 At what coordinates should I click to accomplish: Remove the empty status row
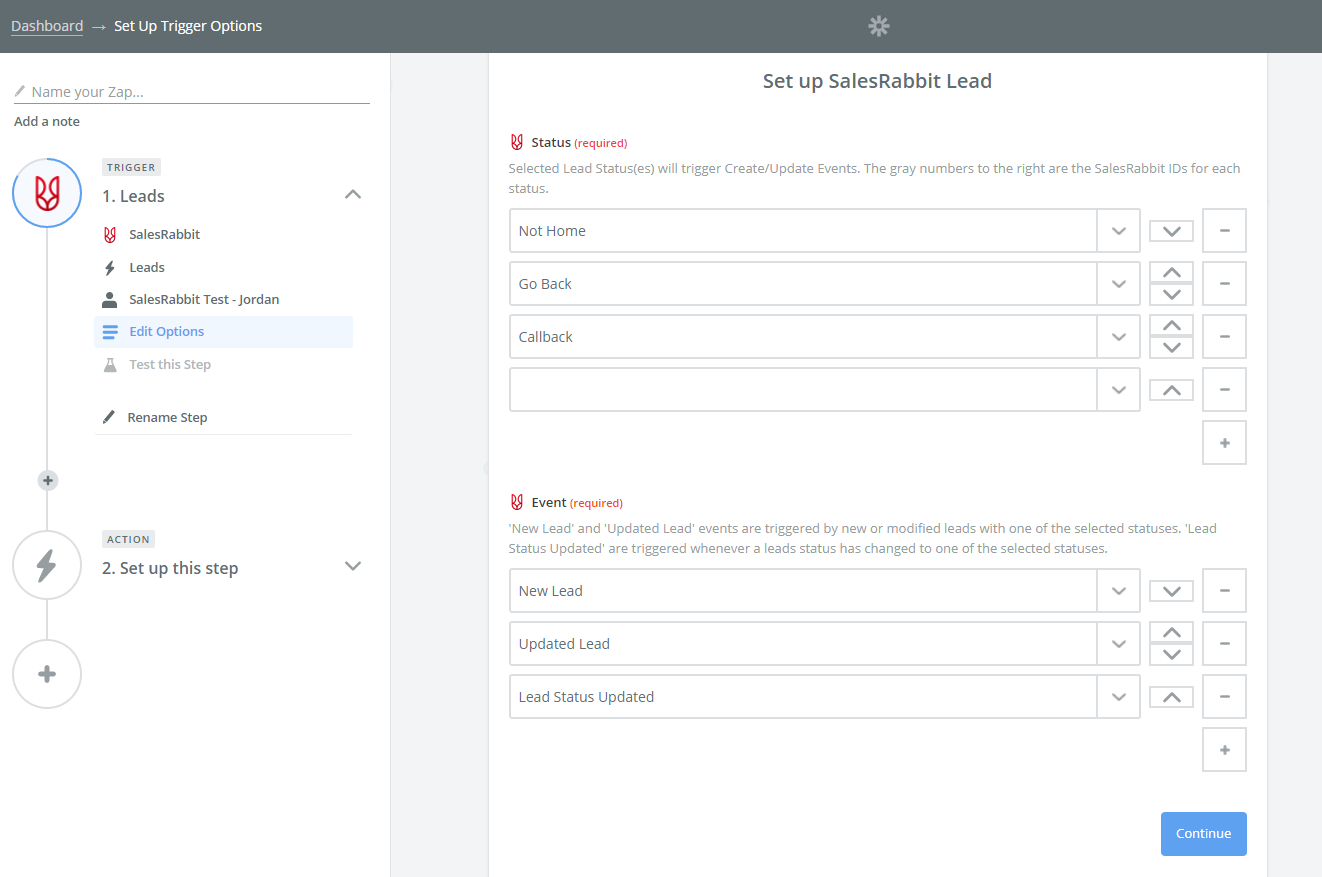click(x=1224, y=390)
